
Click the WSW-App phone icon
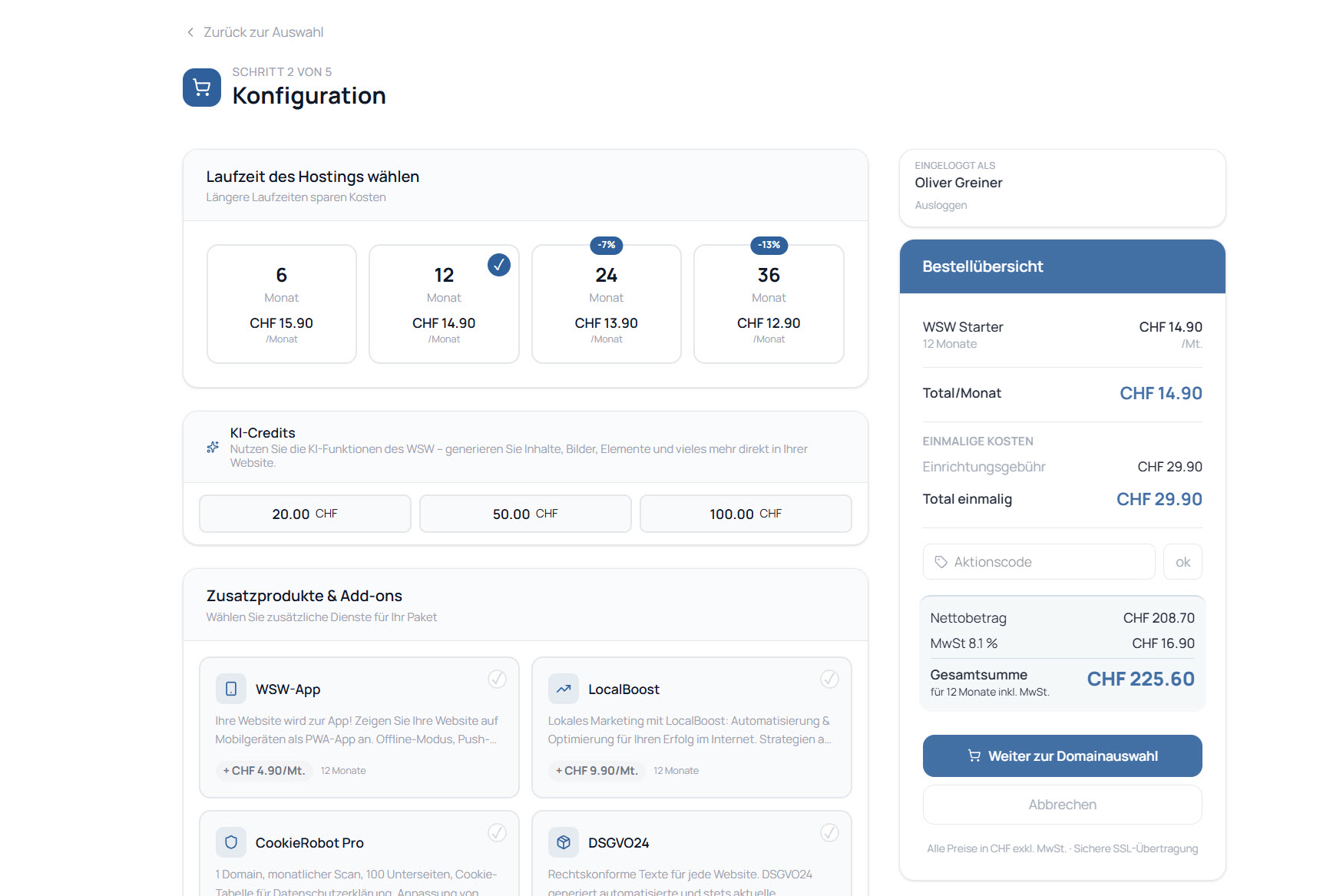pos(231,689)
